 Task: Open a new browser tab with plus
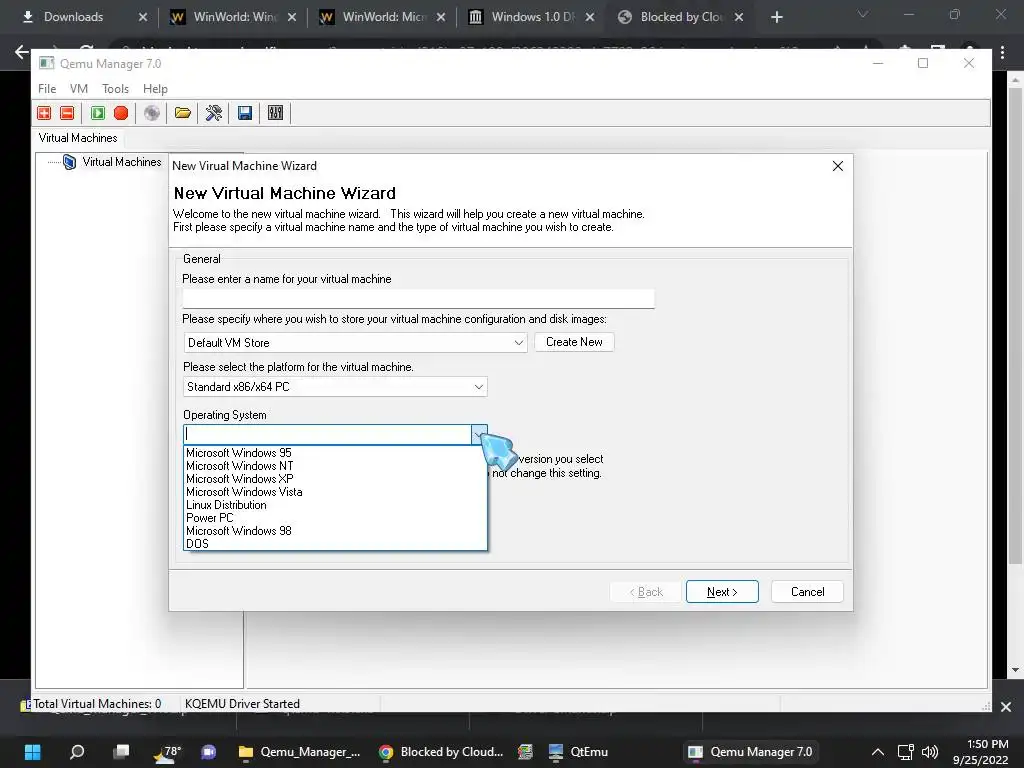coord(776,17)
